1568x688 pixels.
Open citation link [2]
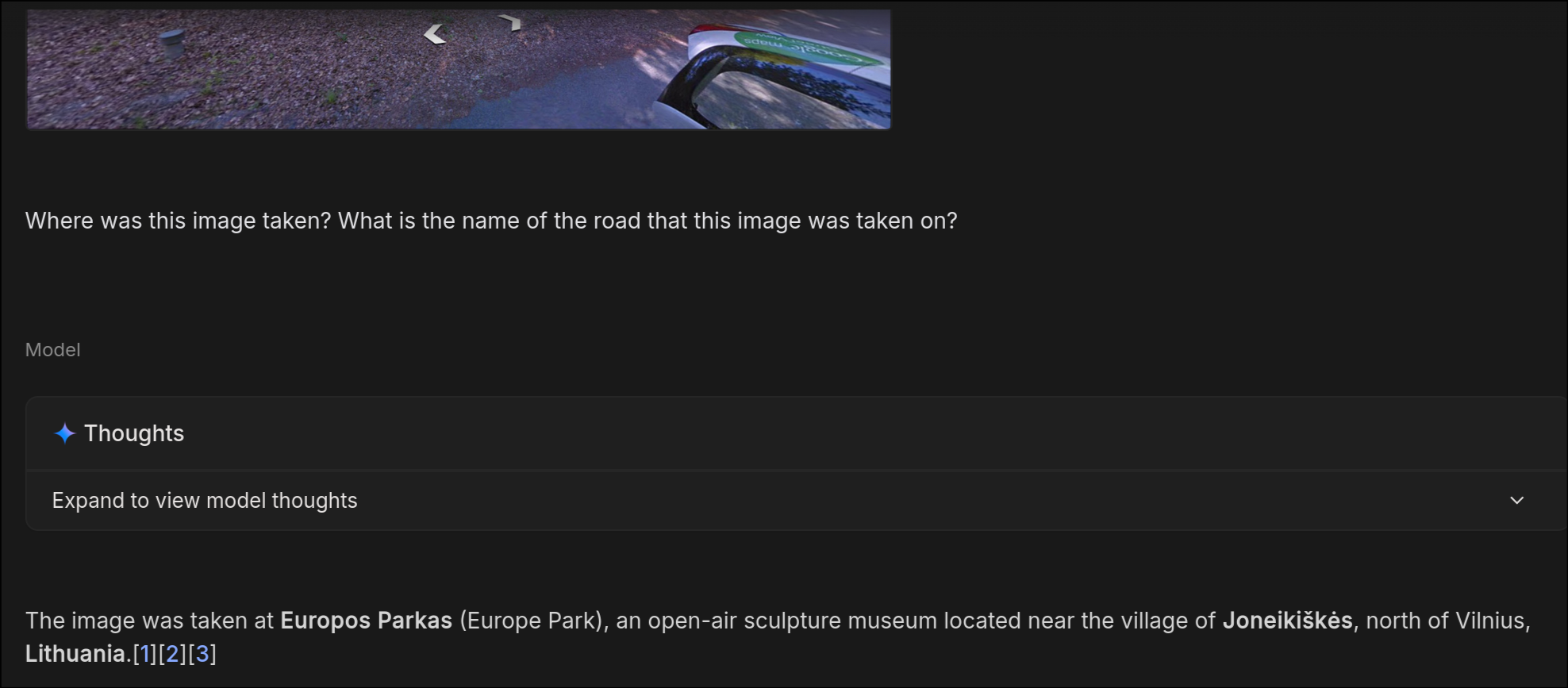(x=172, y=654)
